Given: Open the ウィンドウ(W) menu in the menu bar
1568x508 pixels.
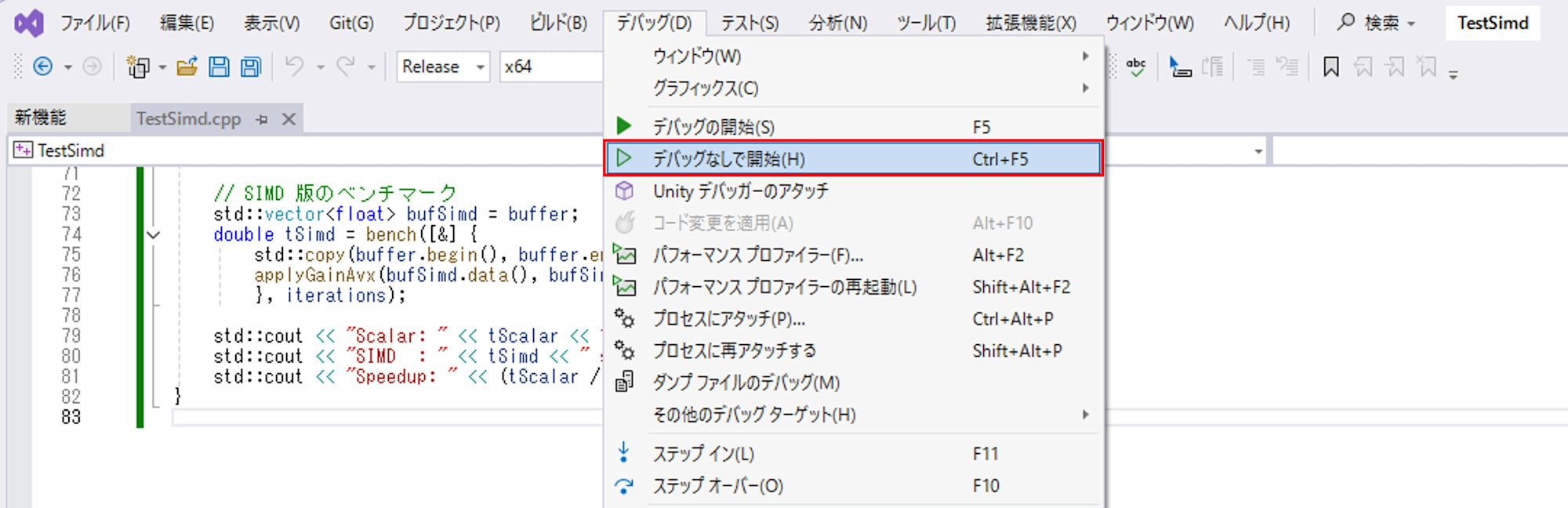Looking at the screenshot, I should click(1149, 23).
